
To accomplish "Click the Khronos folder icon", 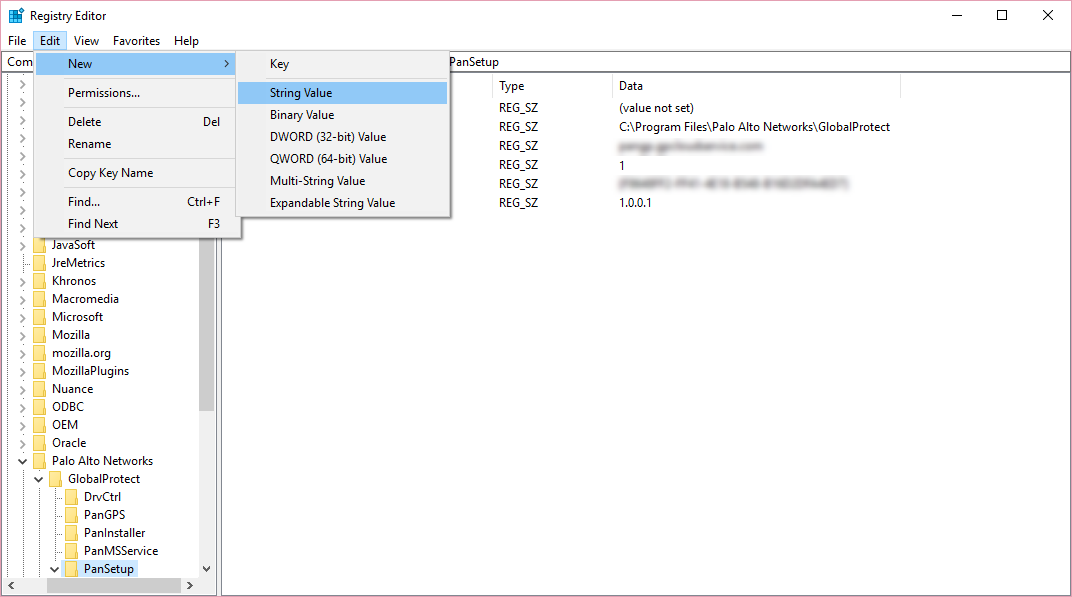I will coord(40,281).
